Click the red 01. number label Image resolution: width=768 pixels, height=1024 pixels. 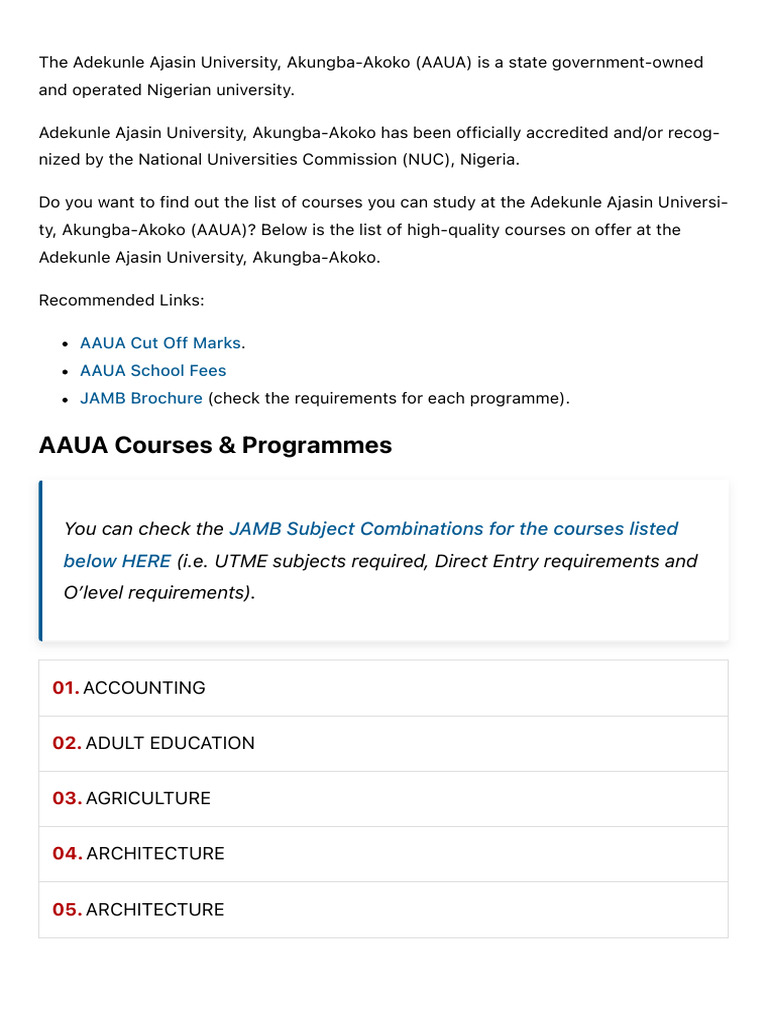pyautogui.click(x=65, y=688)
